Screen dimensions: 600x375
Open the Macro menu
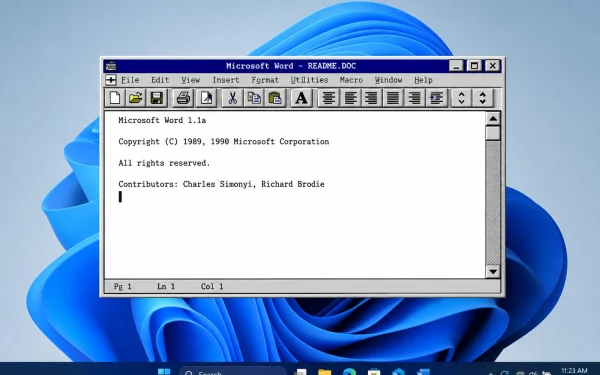point(351,80)
